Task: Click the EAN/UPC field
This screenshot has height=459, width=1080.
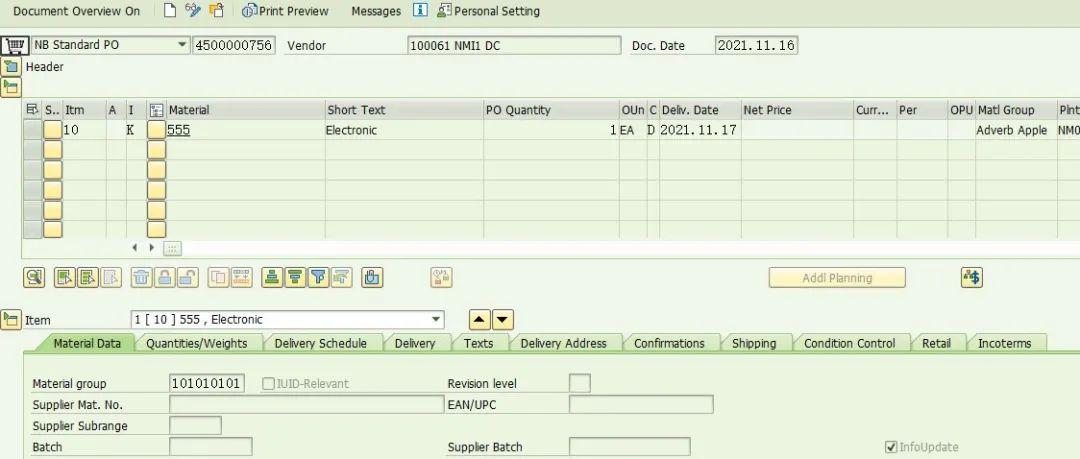Action: click(641, 405)
